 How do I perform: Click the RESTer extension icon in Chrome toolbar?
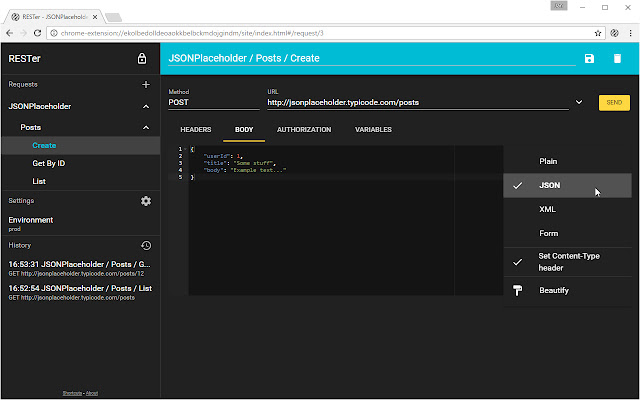click(x=614, y=33)
